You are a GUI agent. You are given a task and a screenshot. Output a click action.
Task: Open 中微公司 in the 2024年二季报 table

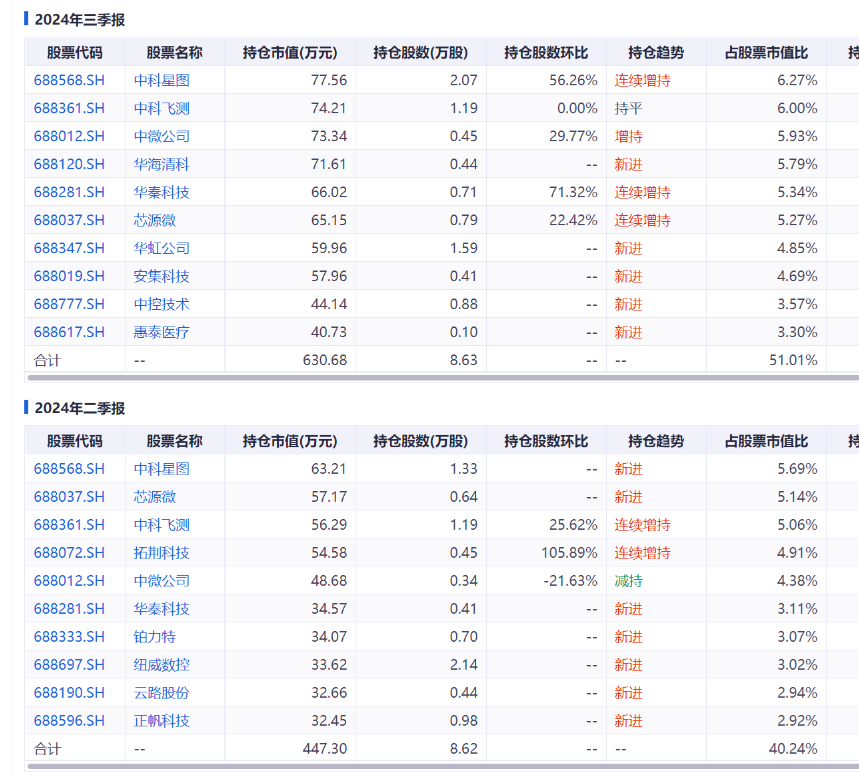pos(162,581)
